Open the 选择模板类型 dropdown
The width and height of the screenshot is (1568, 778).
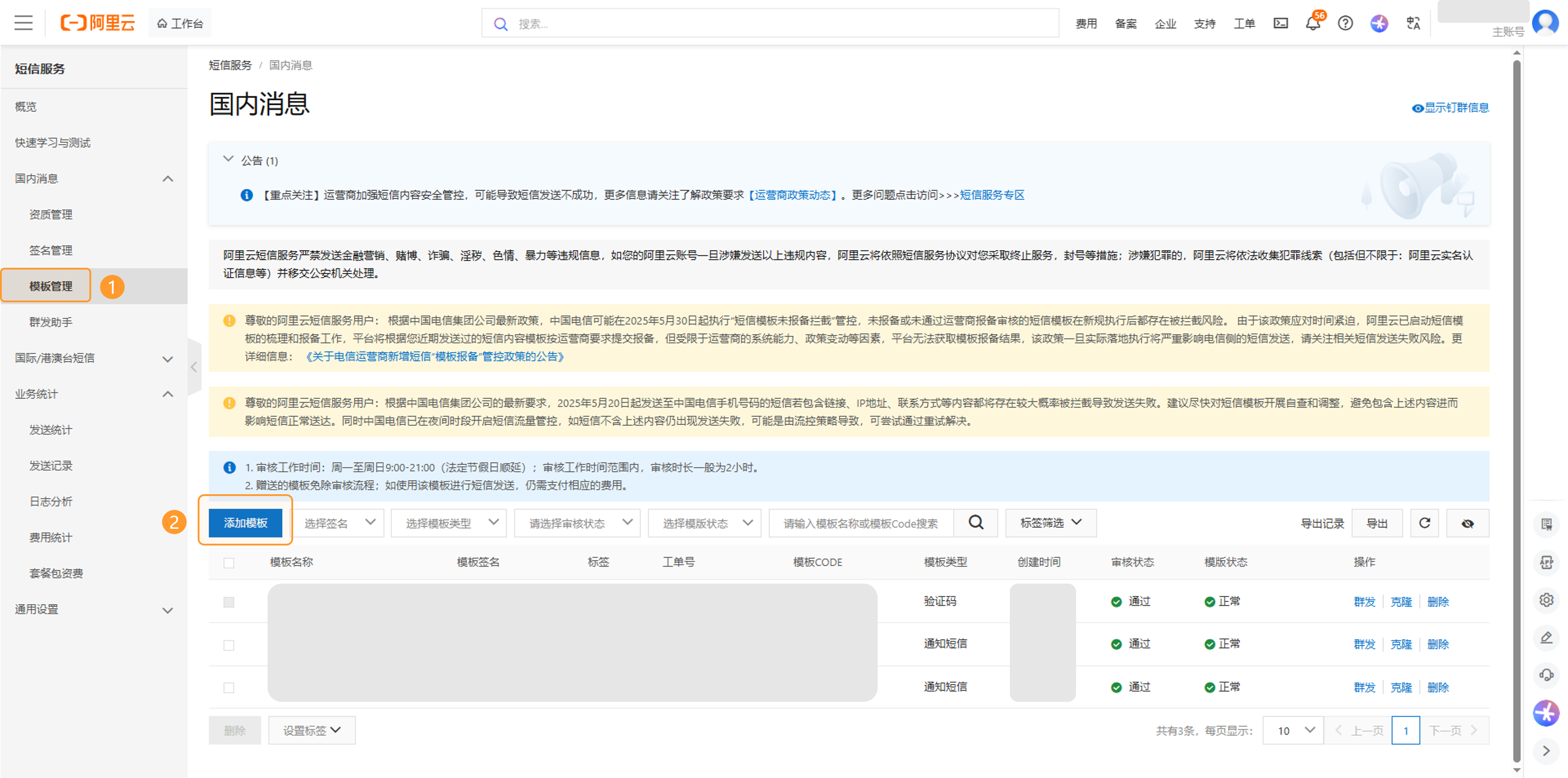448,523
